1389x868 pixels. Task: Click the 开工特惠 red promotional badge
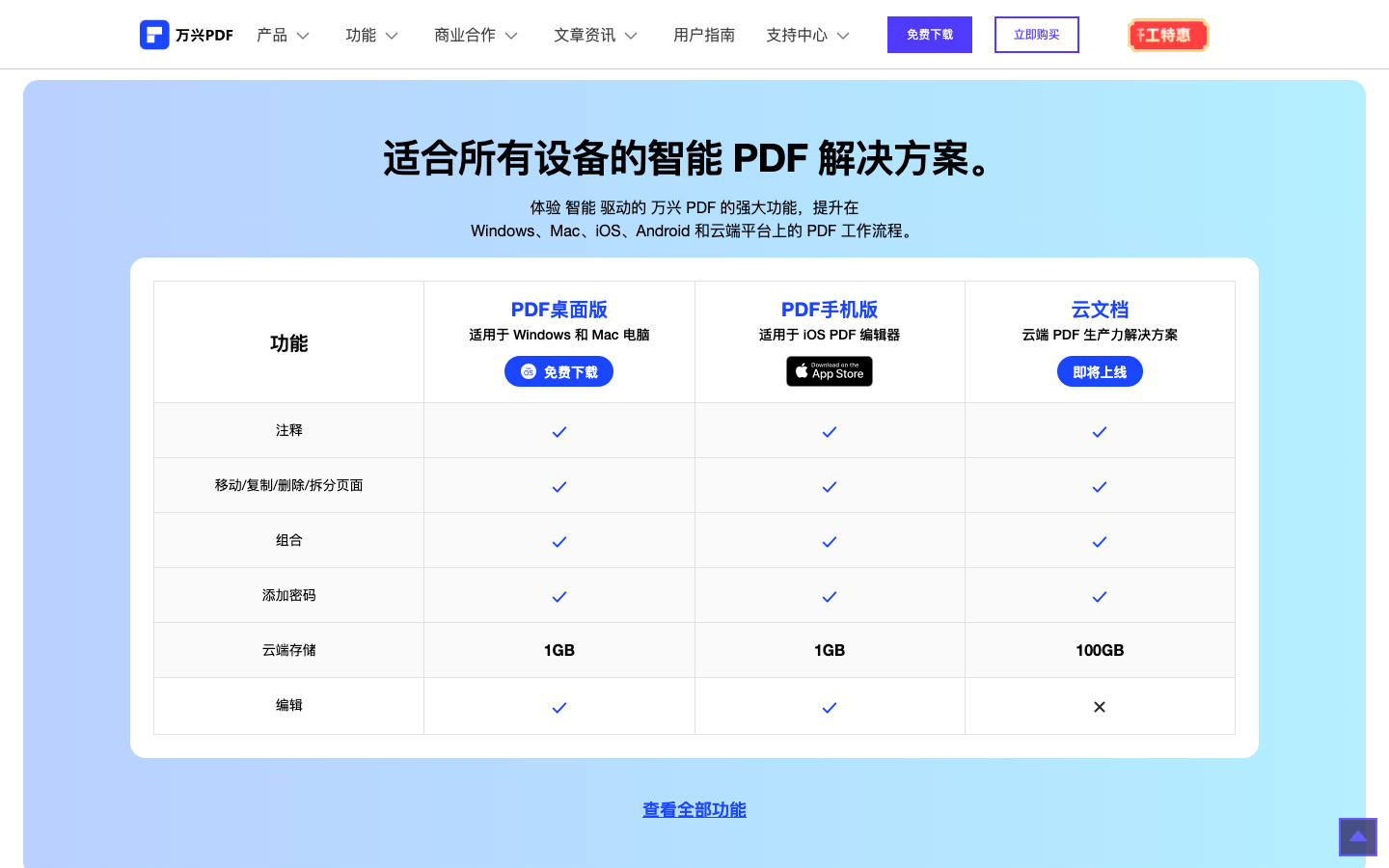tap(1168, 34)
